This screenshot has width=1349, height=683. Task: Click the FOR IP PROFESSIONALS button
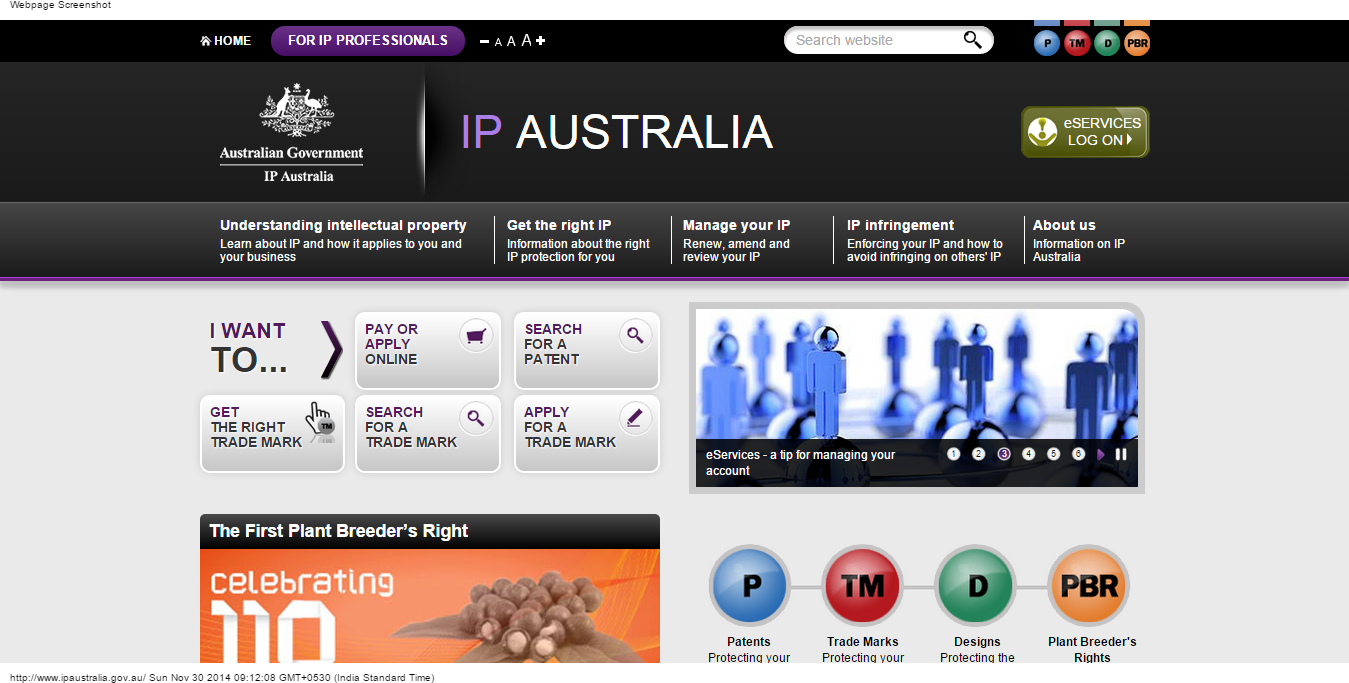pyautogui.click(x=367, y=40)
